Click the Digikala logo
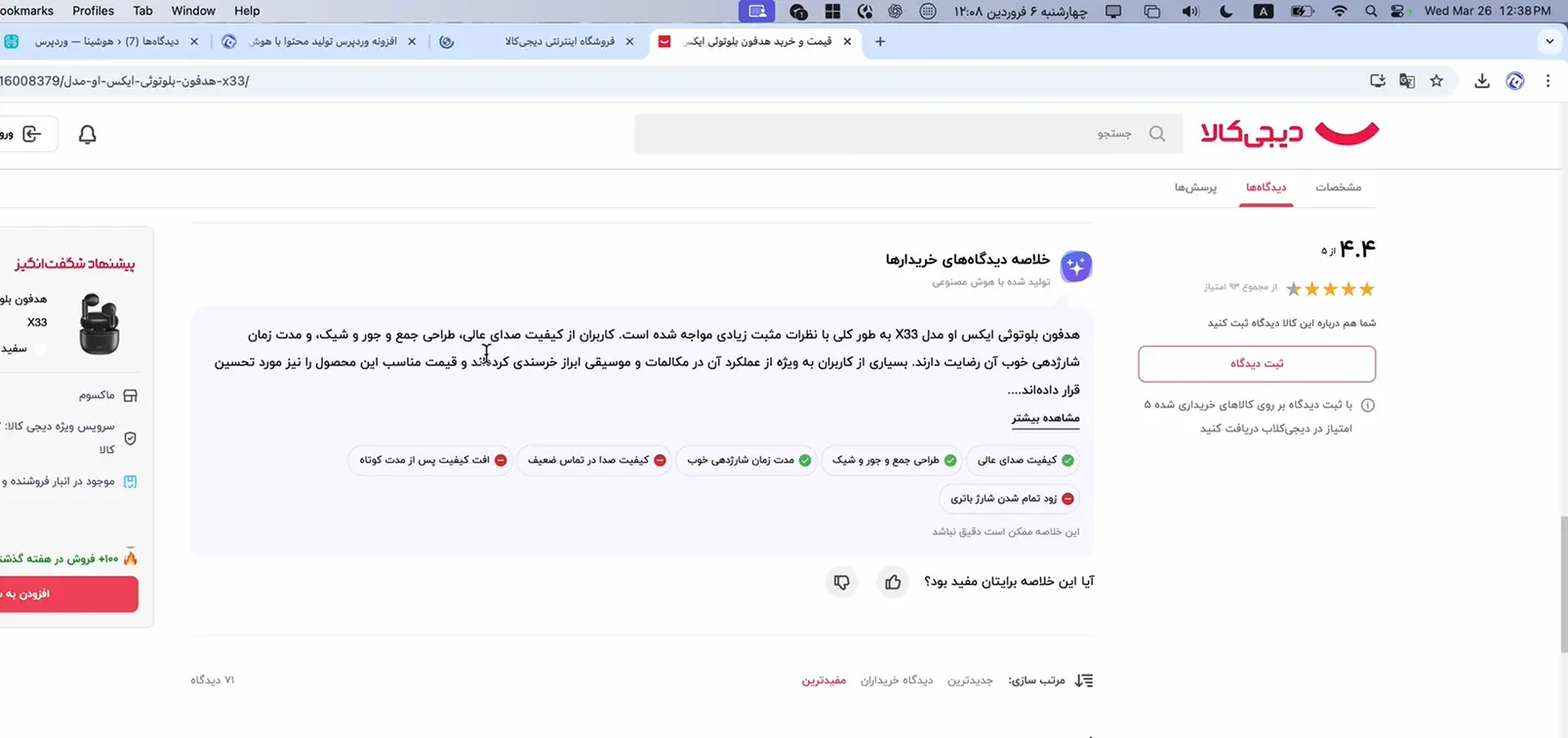This screenshot has width=1568, height=738. pos(1289,133)
